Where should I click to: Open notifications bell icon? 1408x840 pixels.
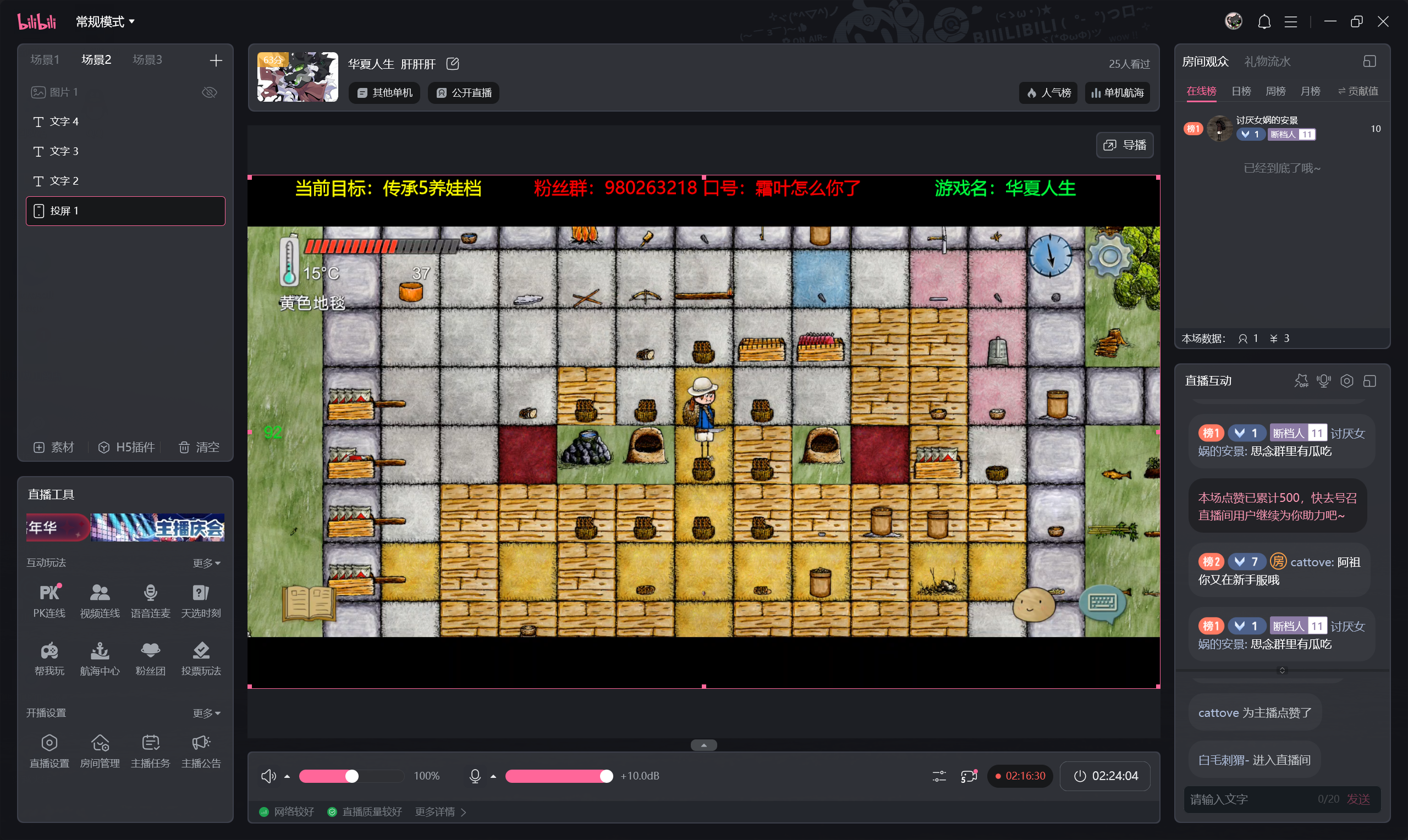tap(1264, 22)
